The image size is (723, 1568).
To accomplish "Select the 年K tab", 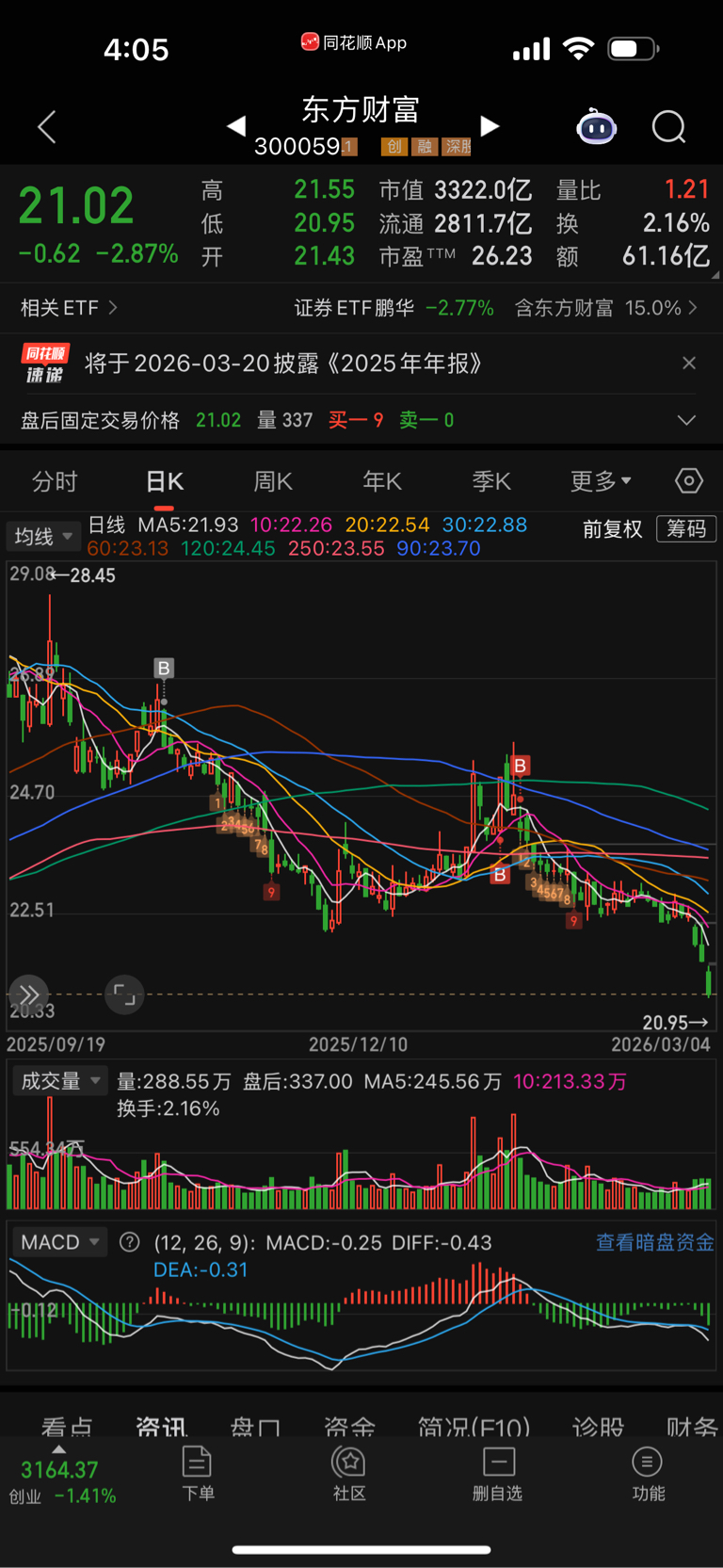I will tap(382, 481).
